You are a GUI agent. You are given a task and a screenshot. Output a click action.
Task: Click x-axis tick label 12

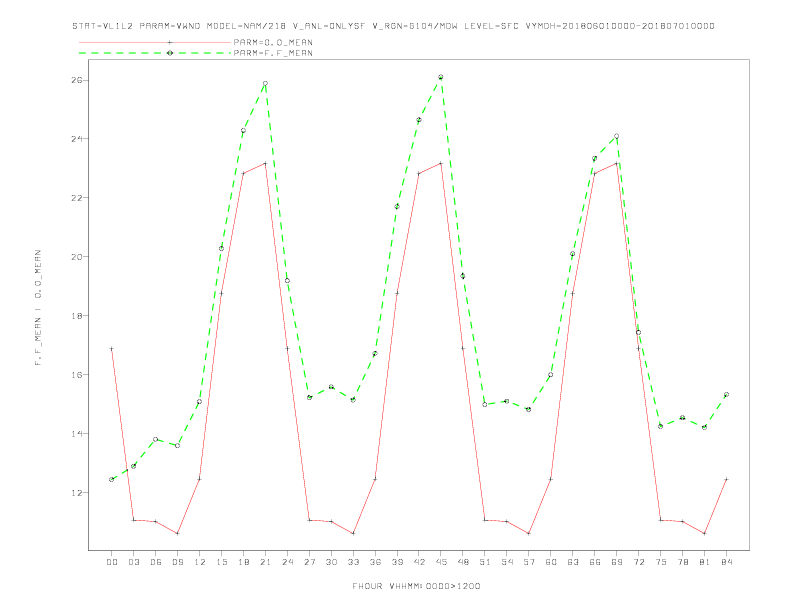(200, 562)
